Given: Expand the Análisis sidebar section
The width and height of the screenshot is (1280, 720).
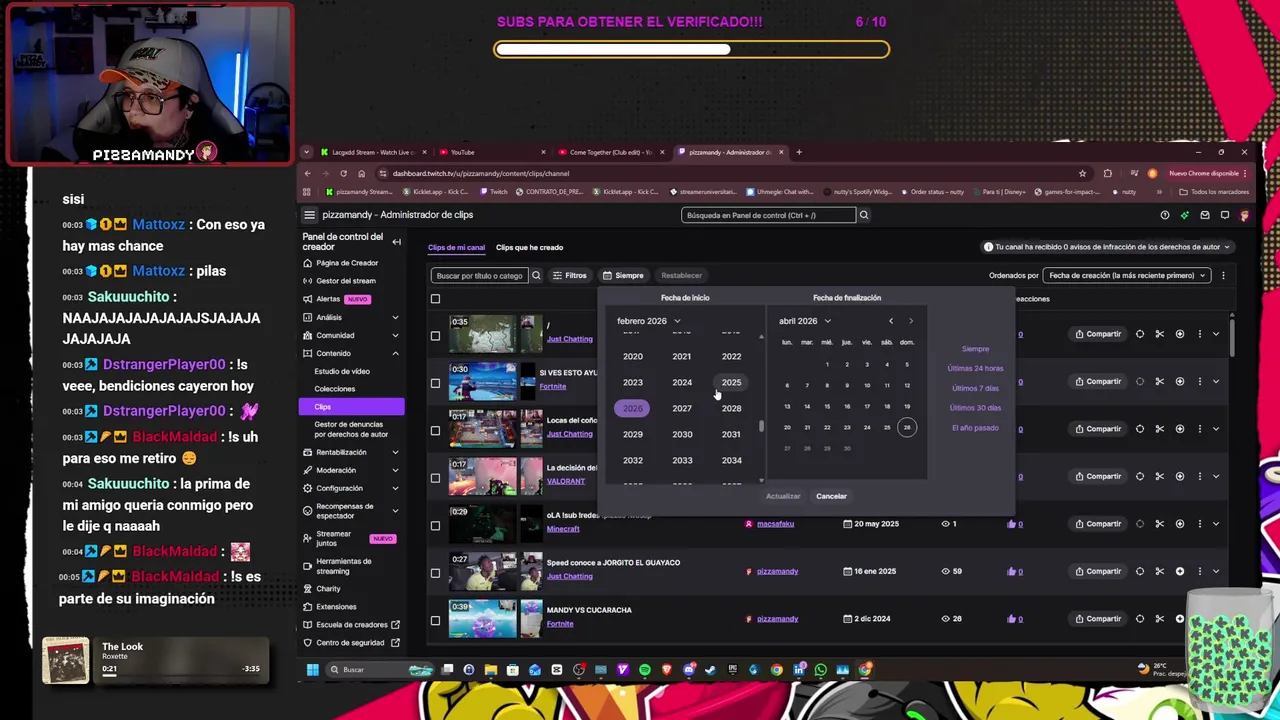Looking at the screenshot, I should click(395, 318).
